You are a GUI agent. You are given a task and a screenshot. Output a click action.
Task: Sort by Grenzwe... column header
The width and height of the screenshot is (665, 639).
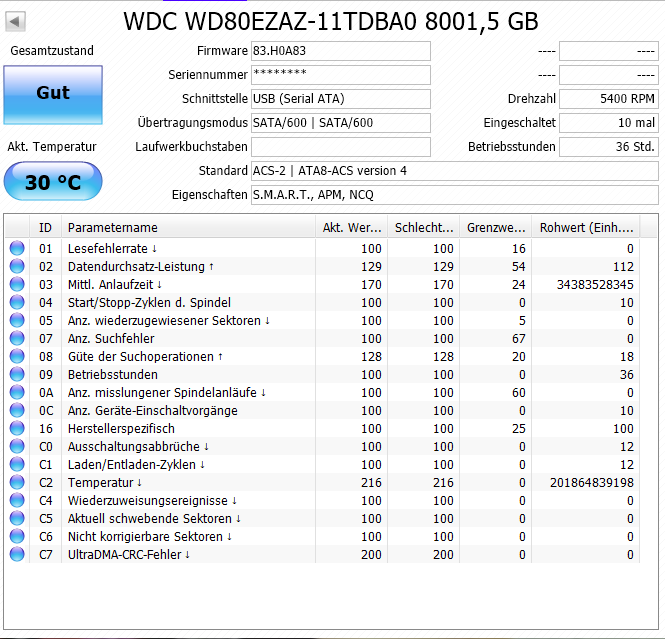tap(496, 228)
